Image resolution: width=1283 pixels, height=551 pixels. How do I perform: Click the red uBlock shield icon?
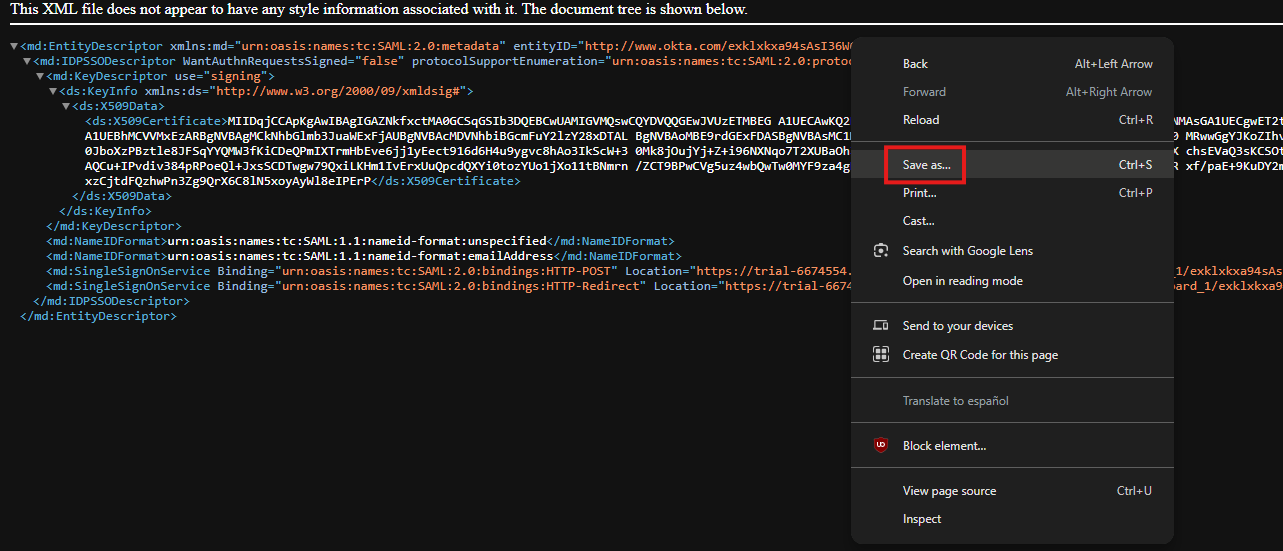pos(880,446)
